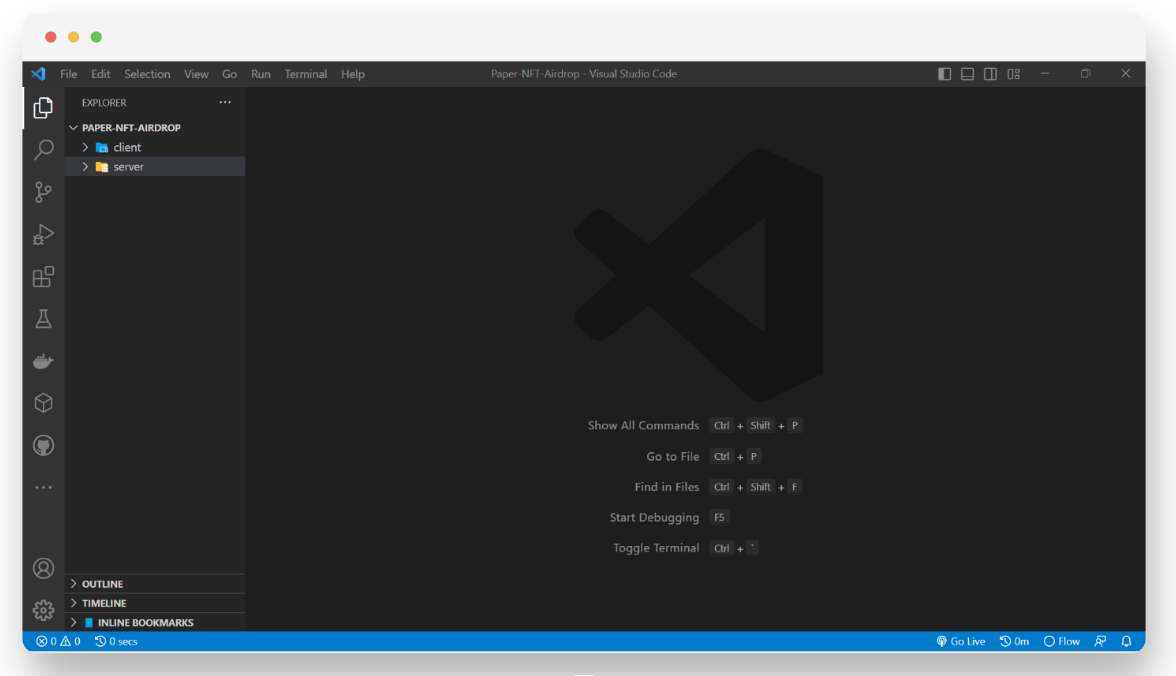Viewport: 1176px width, 676px height.
Task: Open the cube package icon view
Action: coord(44,404)
